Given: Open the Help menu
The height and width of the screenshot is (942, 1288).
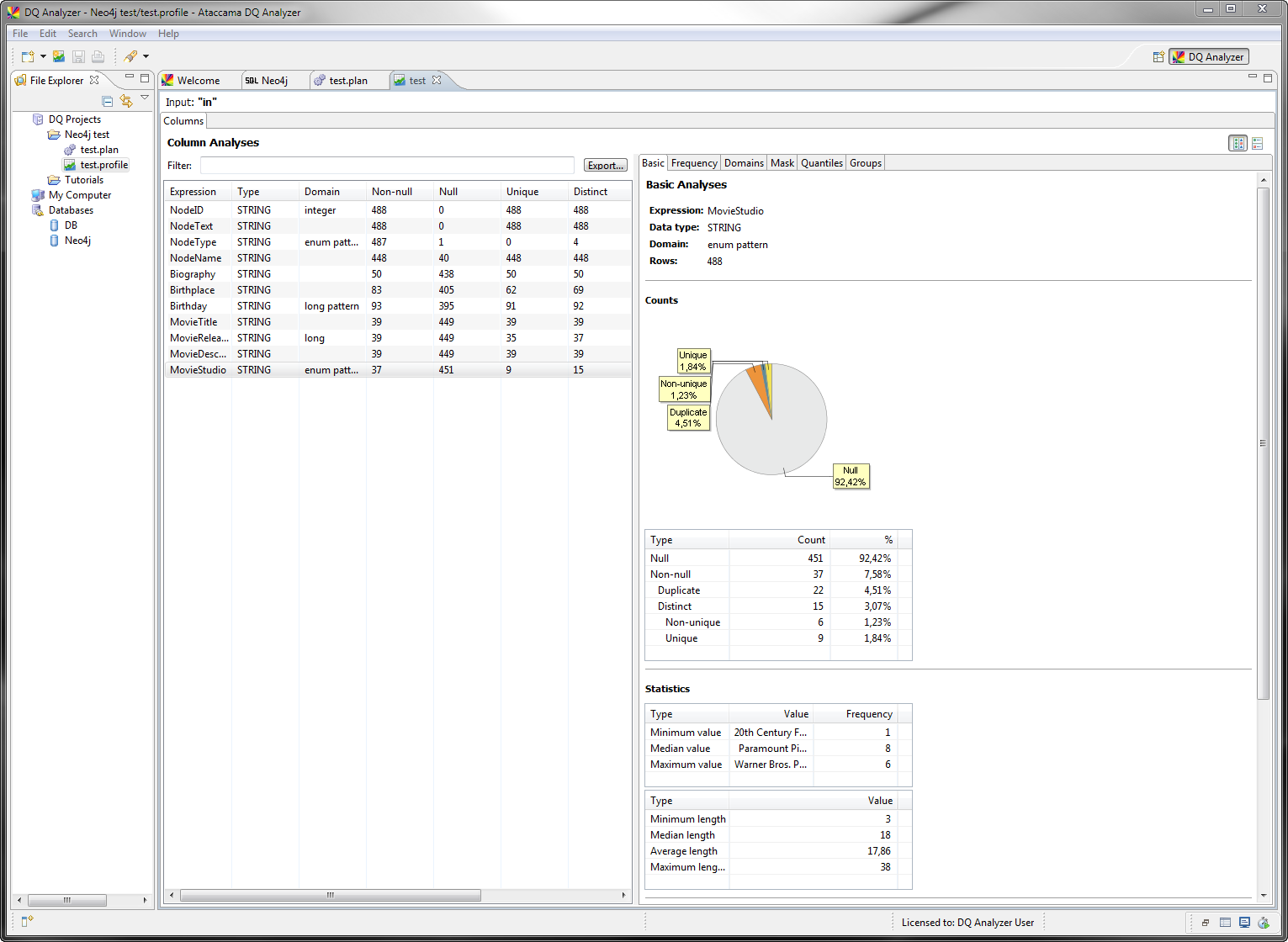Looking at the screenshot, I should click(x=168, y=34).
